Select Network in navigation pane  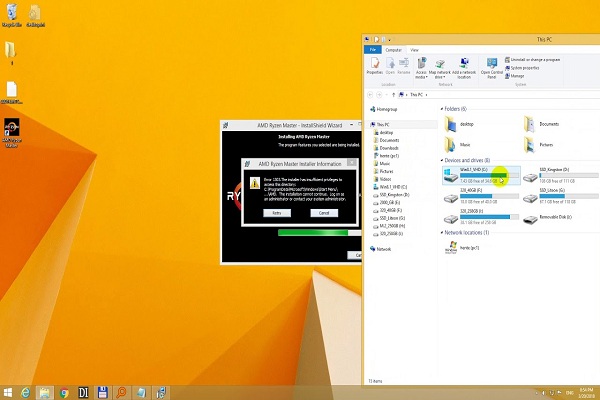pos(381,249)
